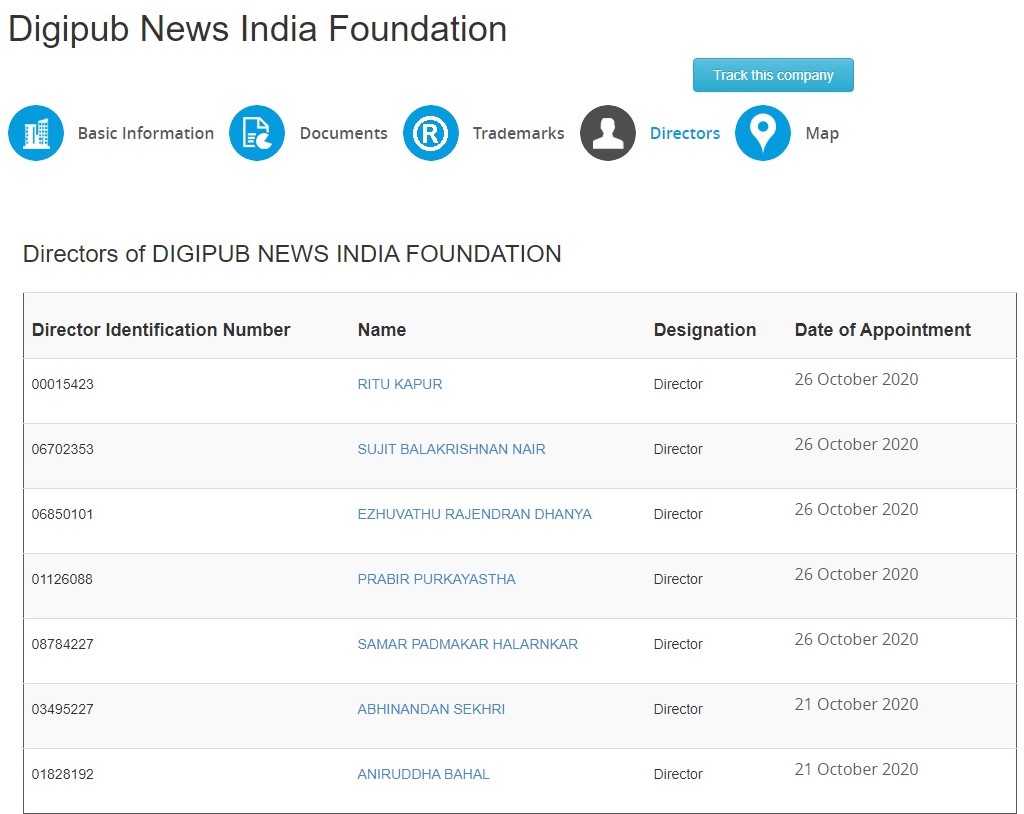Select the Trademarks tab label

(518, 133)
